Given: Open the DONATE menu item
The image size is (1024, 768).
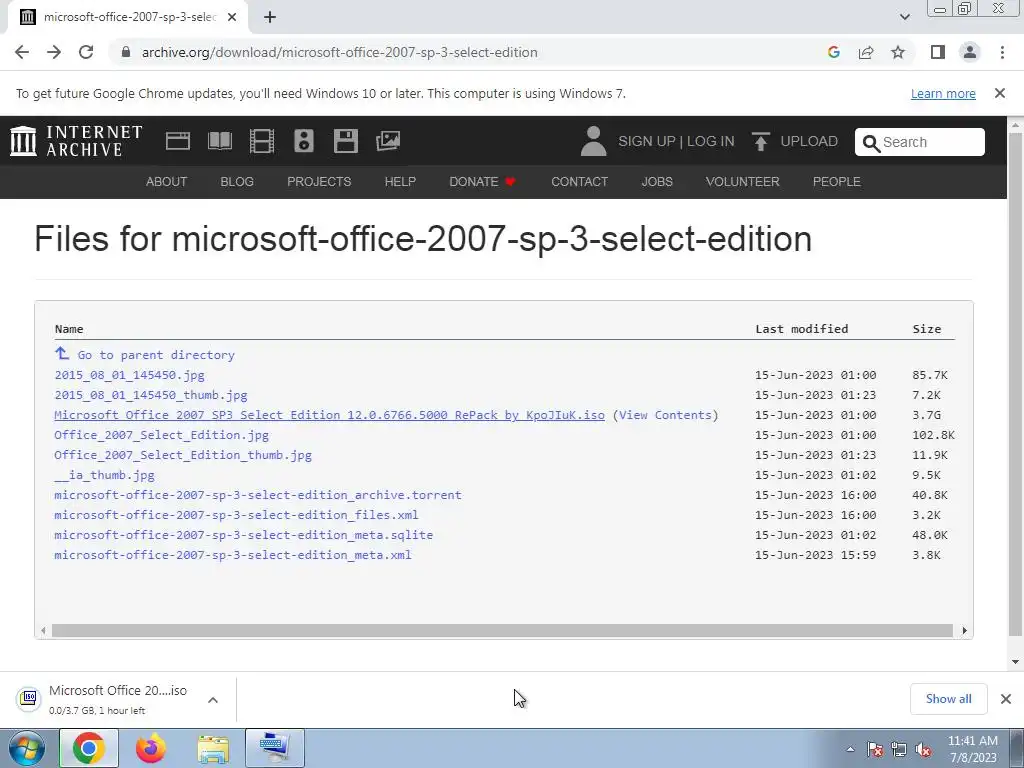Looking at the screenshot, I should point(483,182).
